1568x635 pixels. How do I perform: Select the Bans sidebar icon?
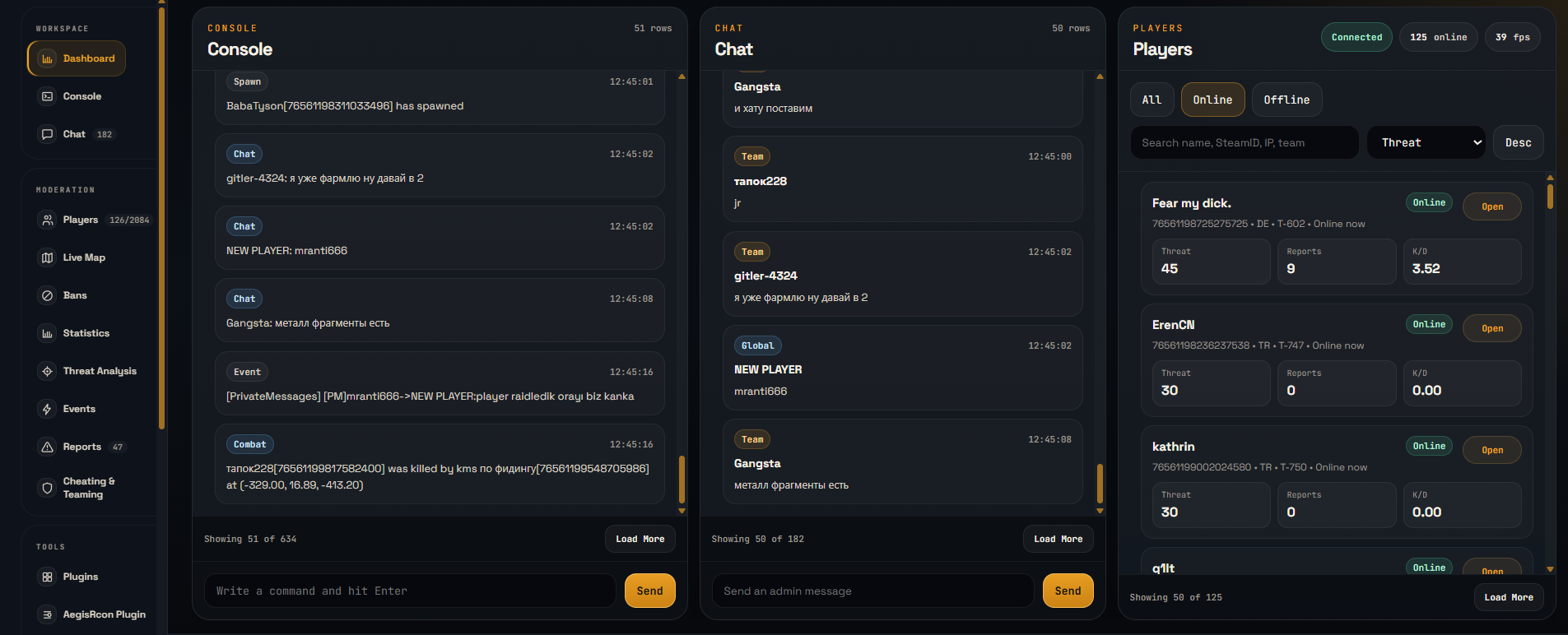tap(48, 295)
